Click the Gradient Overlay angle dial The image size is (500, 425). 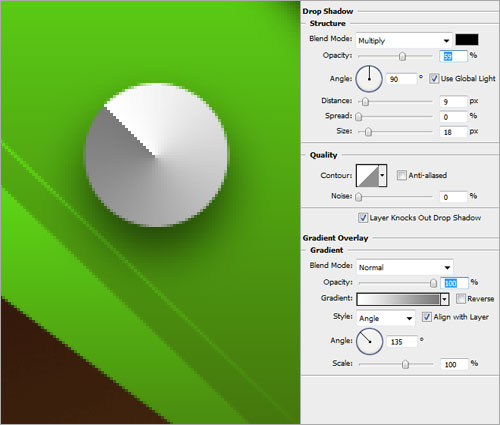tap(369, 341)
